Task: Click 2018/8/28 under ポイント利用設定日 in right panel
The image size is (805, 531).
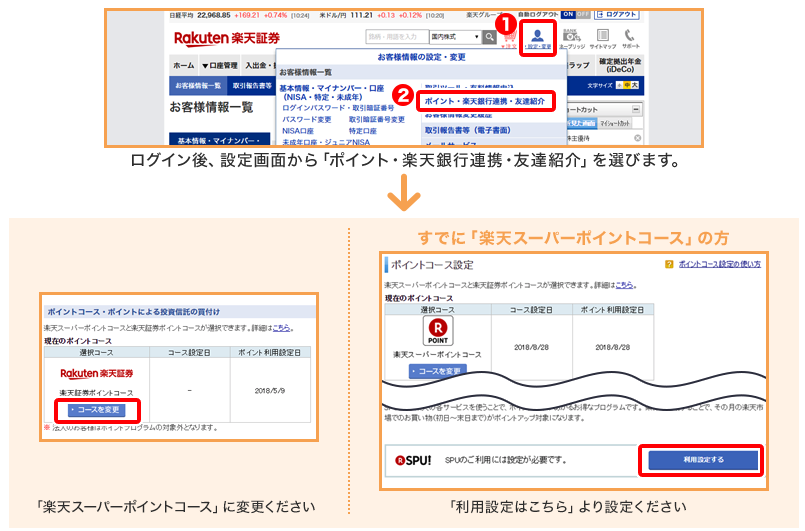Action: (612, 347)
